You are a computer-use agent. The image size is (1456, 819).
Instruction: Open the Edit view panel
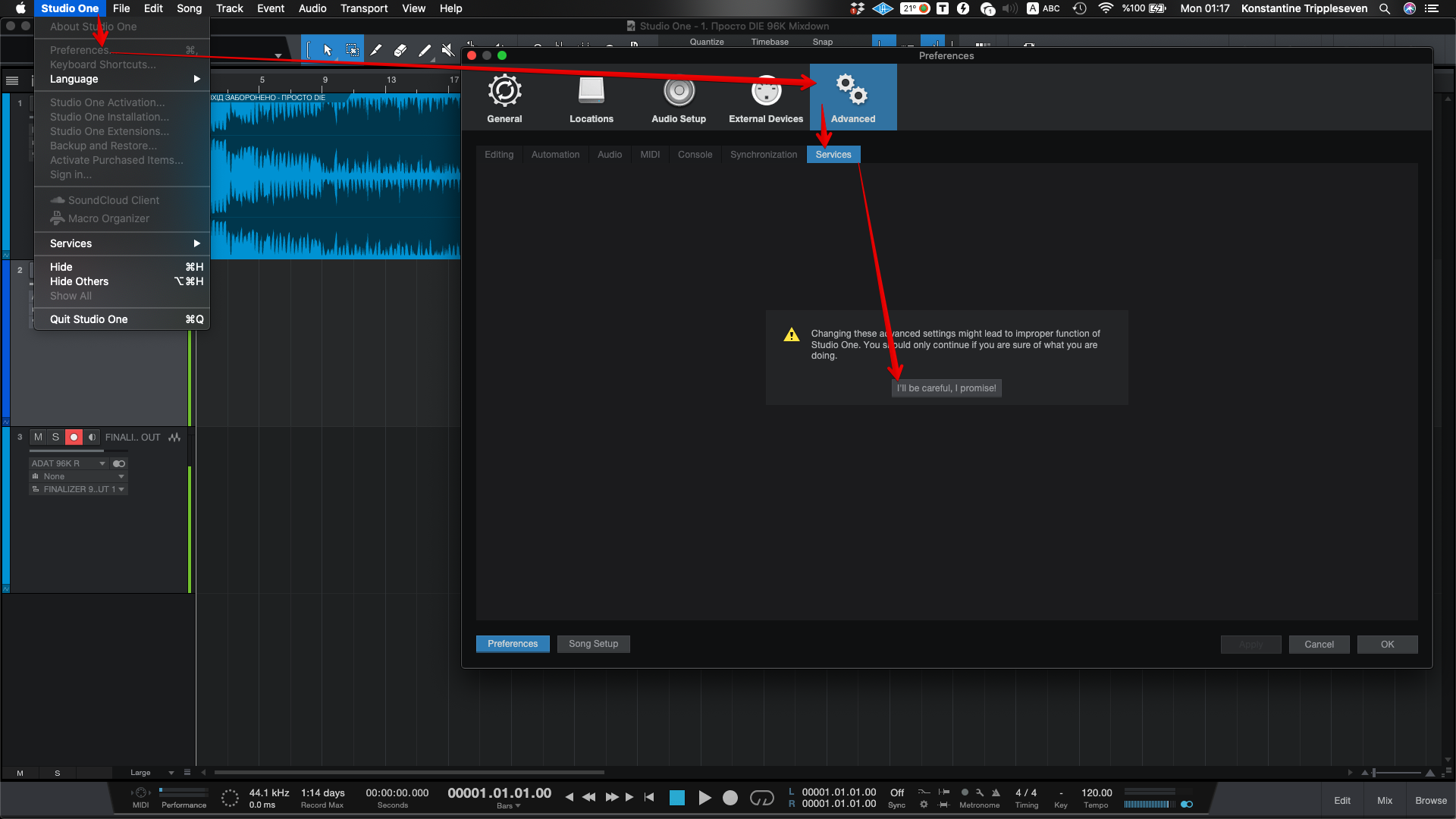1342,801
